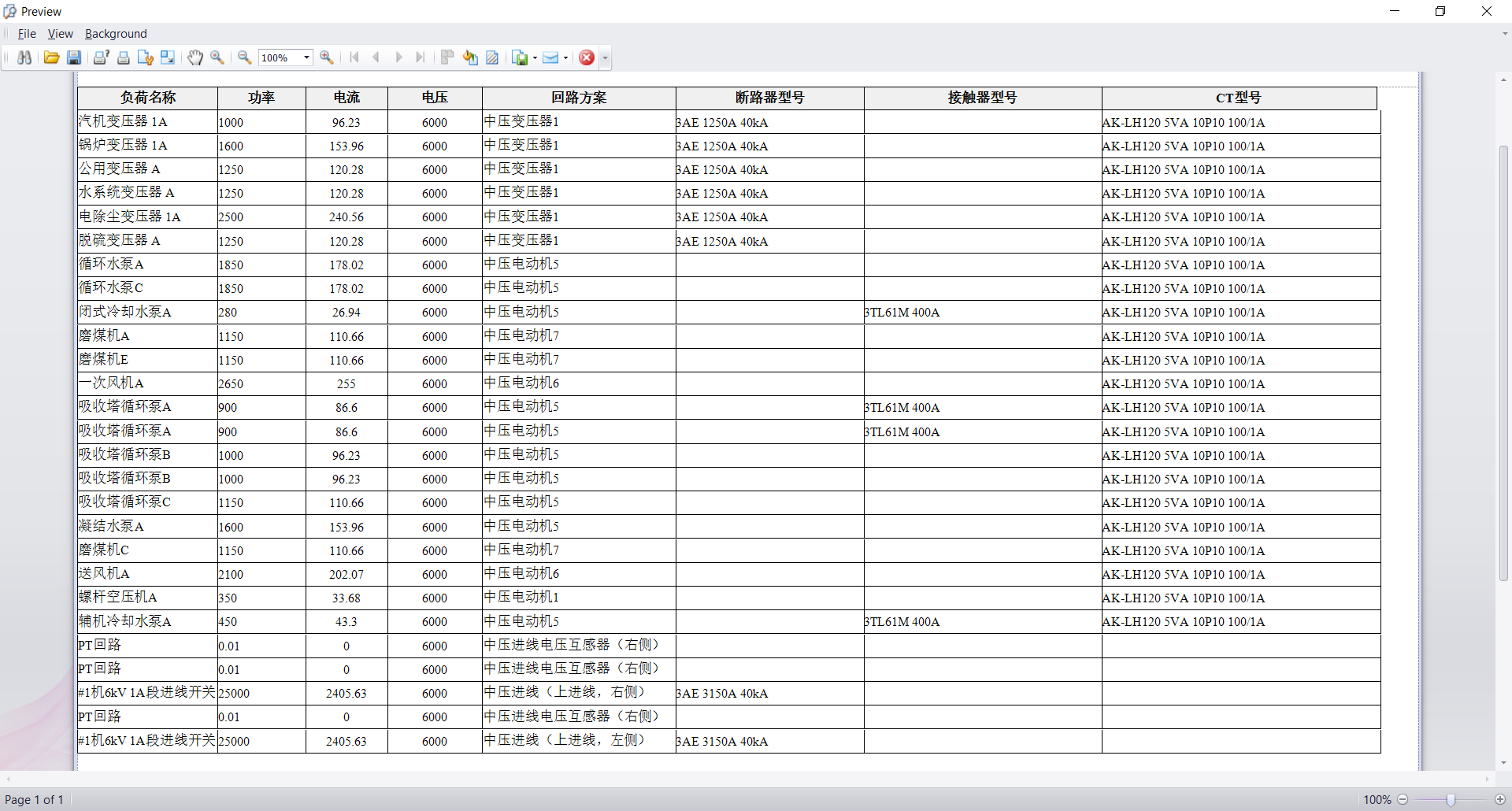Select the 辅机冷却水泵A cell
This screenshot has width=1512, height=811.
point(147,621)
